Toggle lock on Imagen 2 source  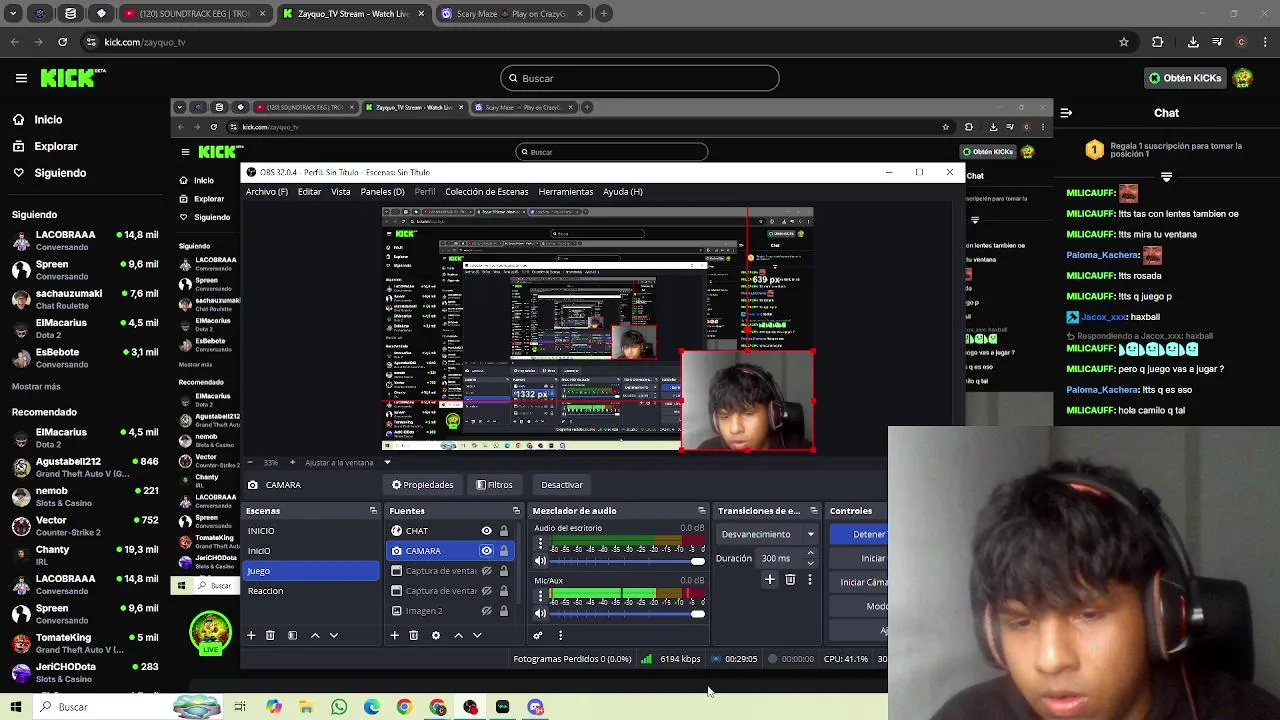pyautogui.click(x=504, y=611)
